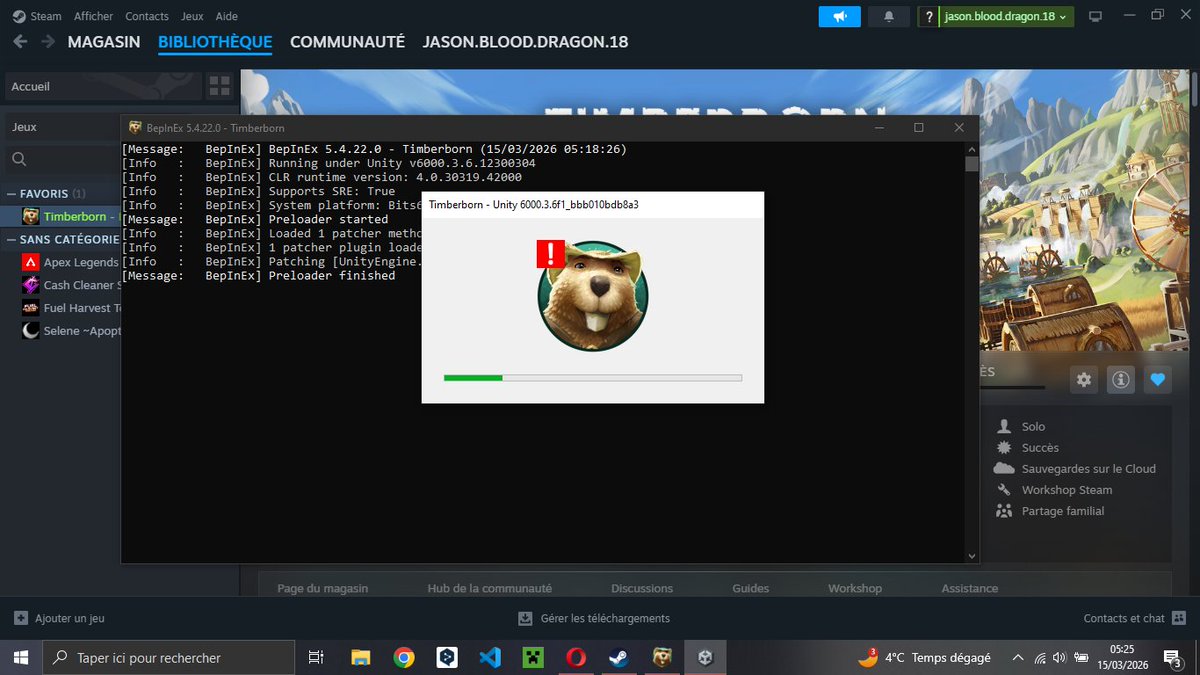
Task: Open Contacts et chat
Action: click(1135, 619)
